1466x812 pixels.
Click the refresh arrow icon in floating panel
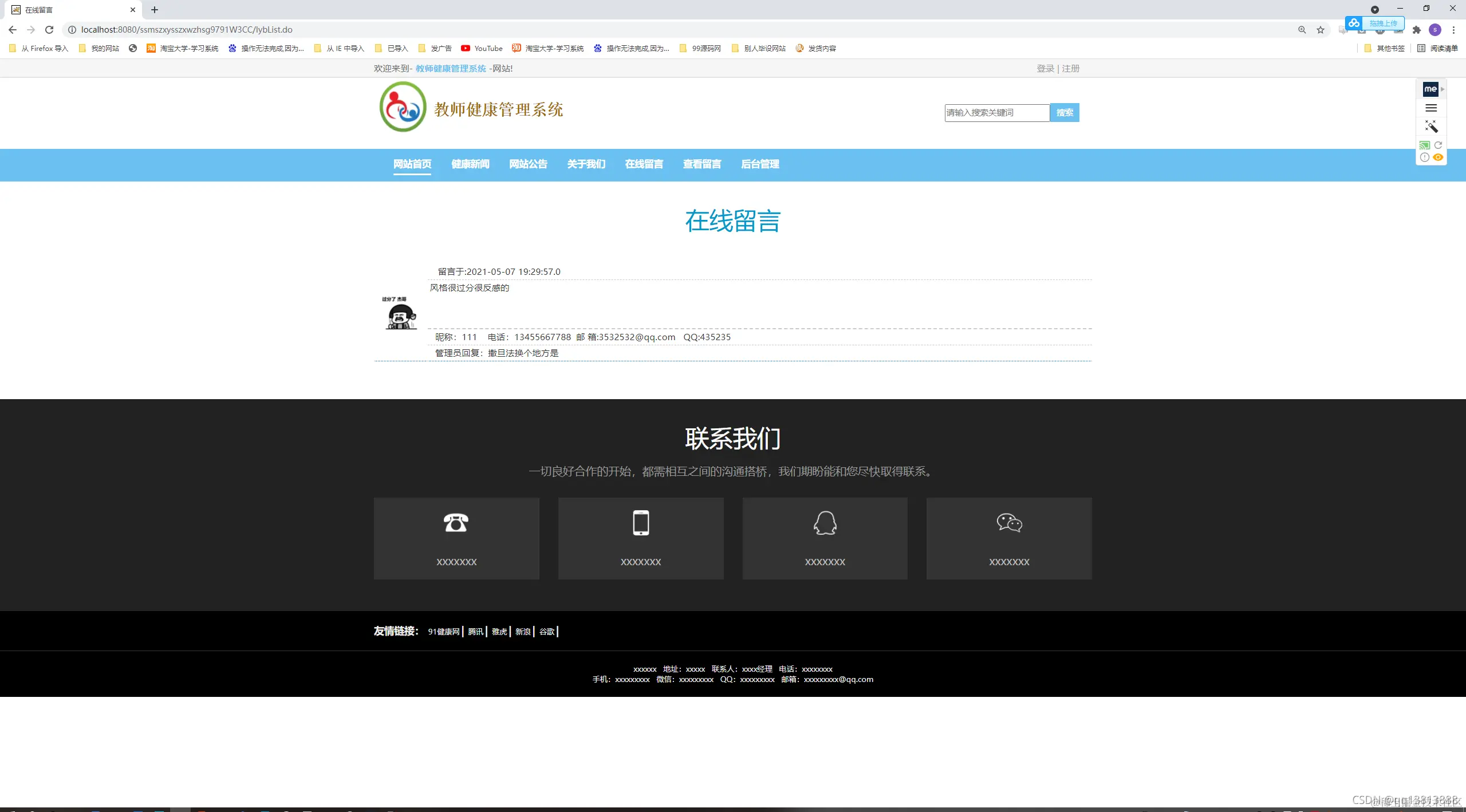pyautogui.click(x=1438, y=145)
